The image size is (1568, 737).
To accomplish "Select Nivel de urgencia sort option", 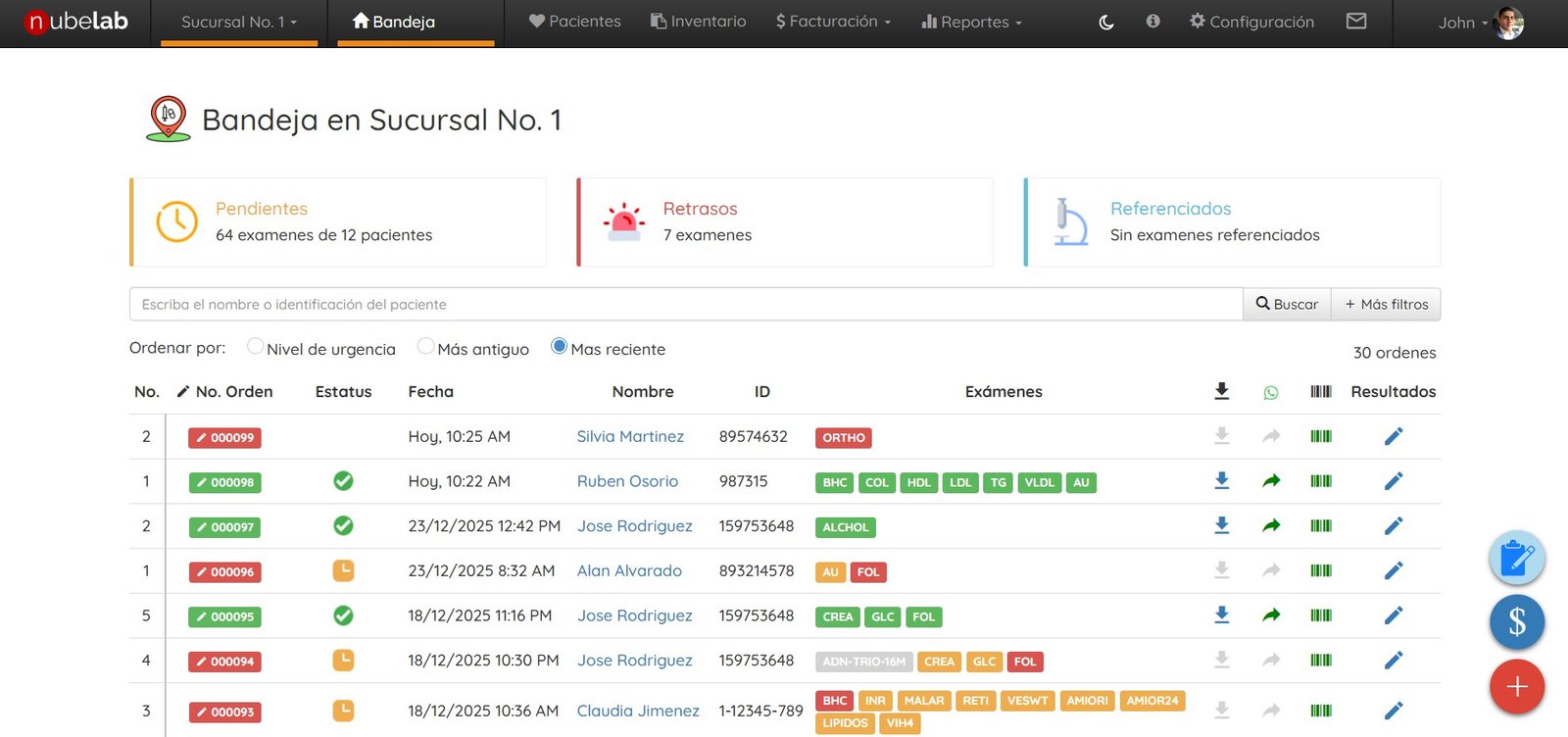I will [x=256, y=347].
